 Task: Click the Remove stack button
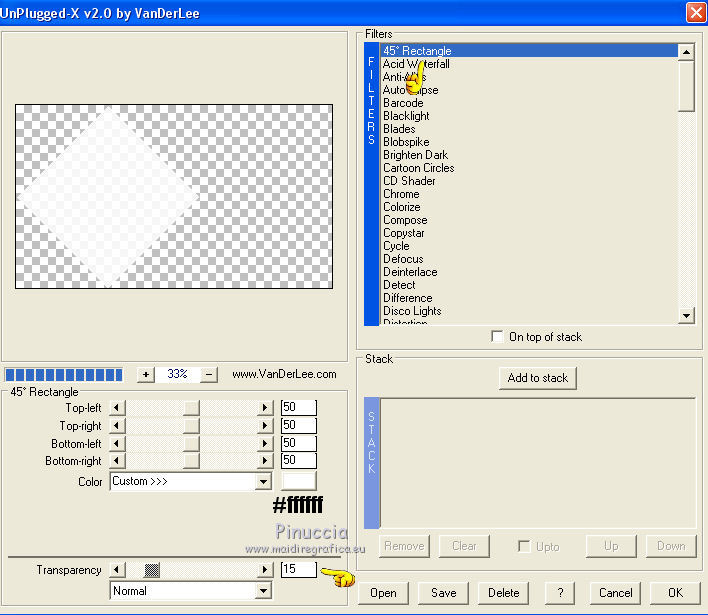[x=404, y=546]
